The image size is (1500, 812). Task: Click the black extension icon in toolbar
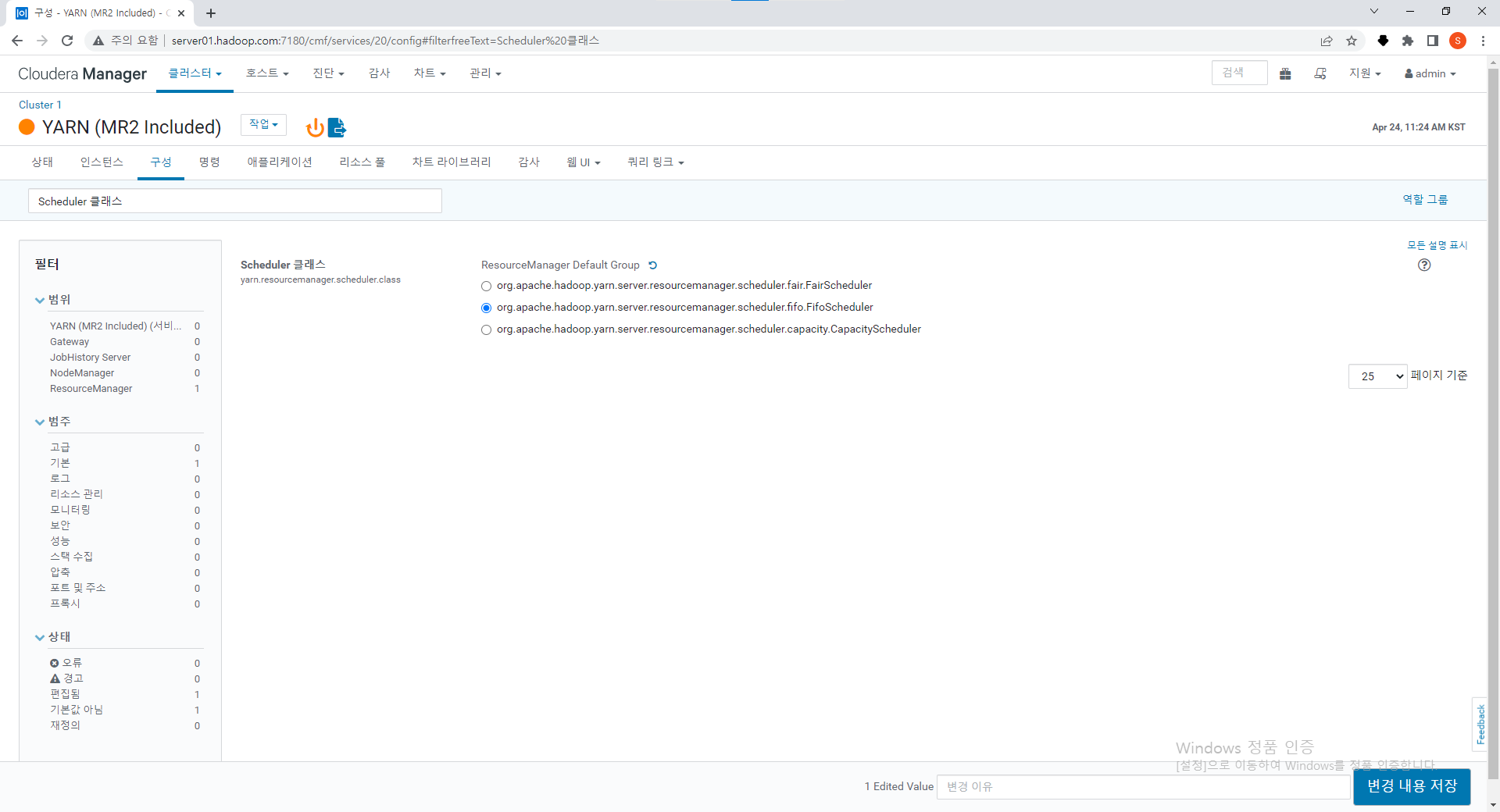pos(1383,41)
